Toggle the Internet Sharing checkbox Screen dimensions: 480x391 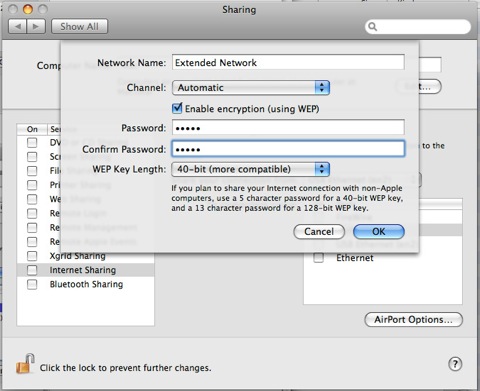click(32, 270)
